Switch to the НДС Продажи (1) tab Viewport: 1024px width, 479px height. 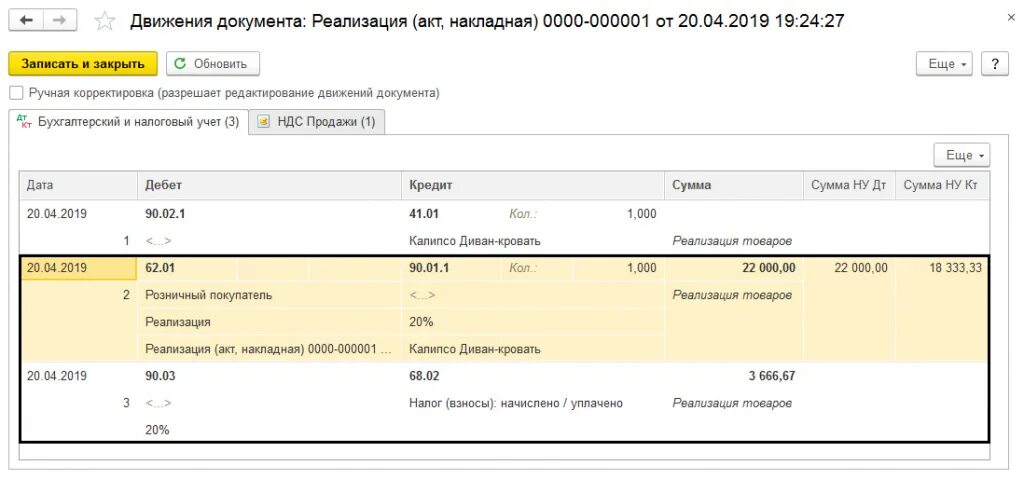pos(317,122)
